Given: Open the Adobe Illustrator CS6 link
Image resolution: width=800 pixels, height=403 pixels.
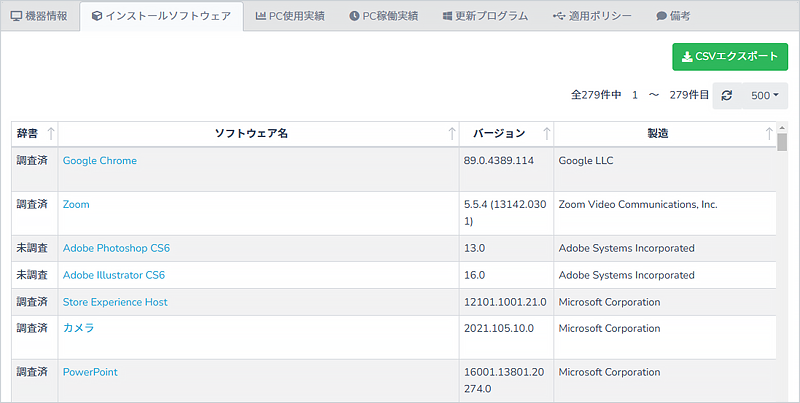Looking at the screenshot, I should pyautogui.click(x=114, y=275).
